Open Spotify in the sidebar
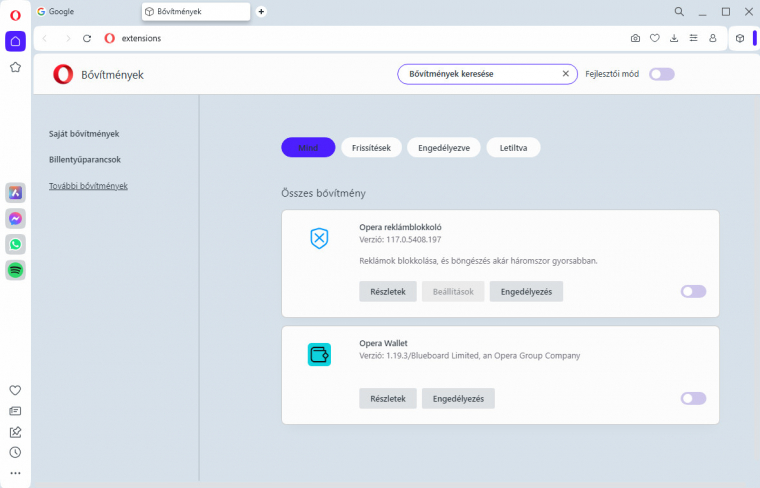 coord(15,270)
